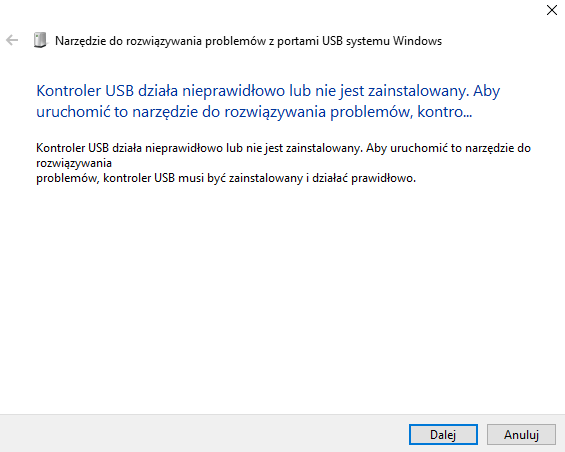Click the word 'Aby' ending the first heading line

(486, 91)
